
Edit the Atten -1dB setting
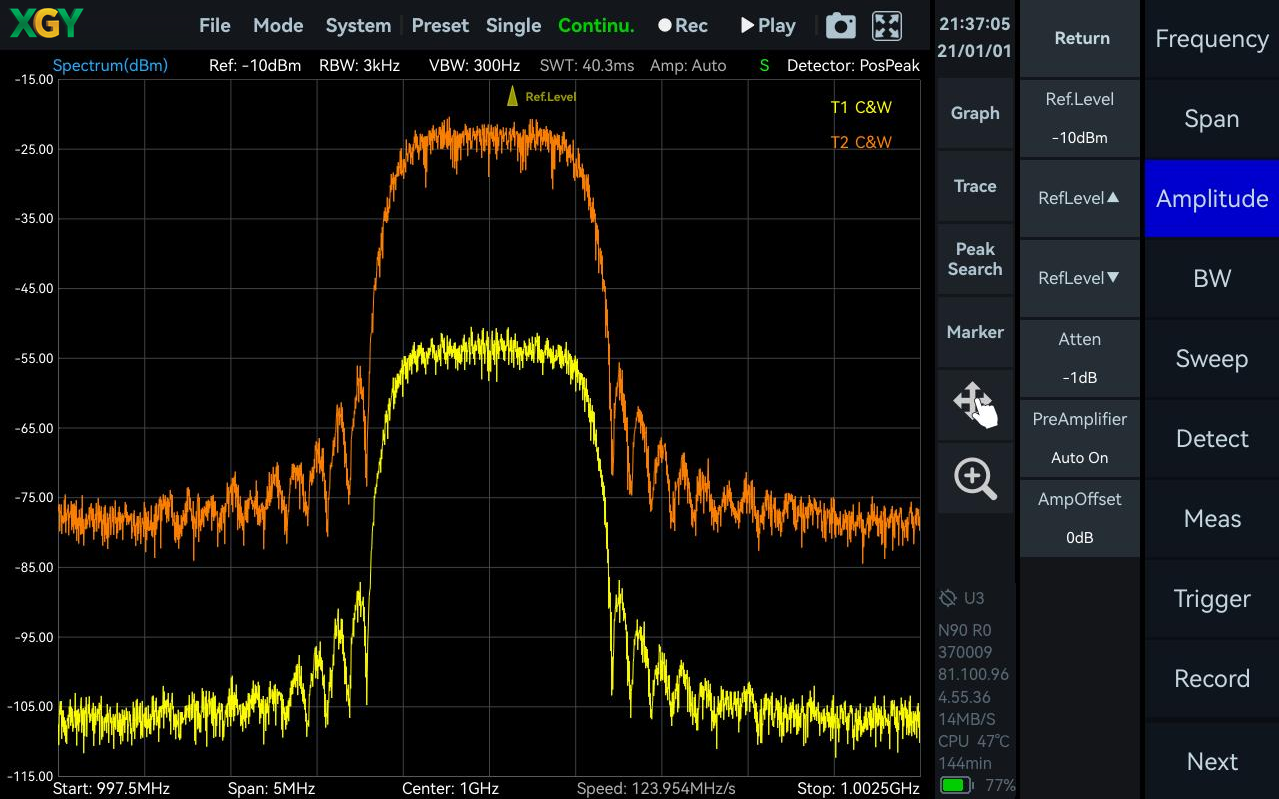click(x=1080, y=358)
